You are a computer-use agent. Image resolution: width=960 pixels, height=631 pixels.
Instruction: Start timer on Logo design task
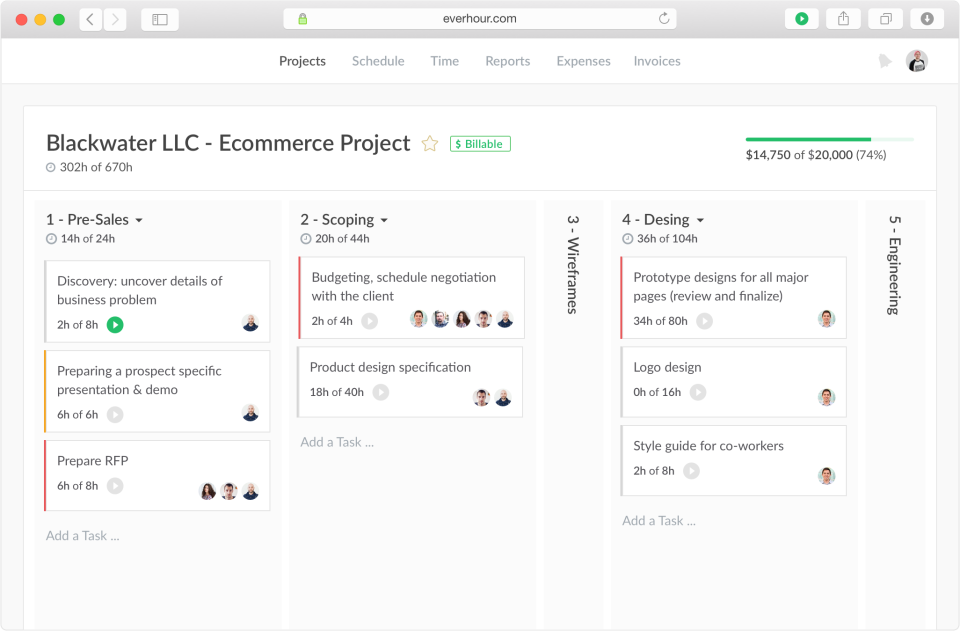[x=698, y=392]
